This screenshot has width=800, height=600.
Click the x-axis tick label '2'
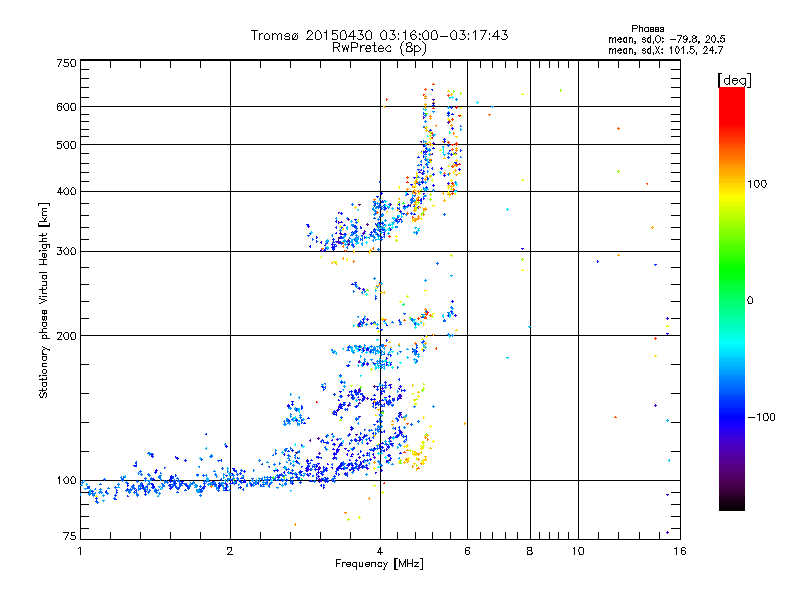pos(230,551)
